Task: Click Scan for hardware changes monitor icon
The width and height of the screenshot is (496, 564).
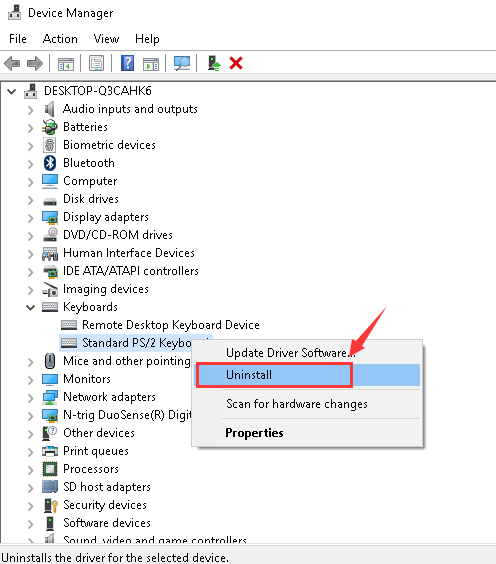Action: click(182, 63)
